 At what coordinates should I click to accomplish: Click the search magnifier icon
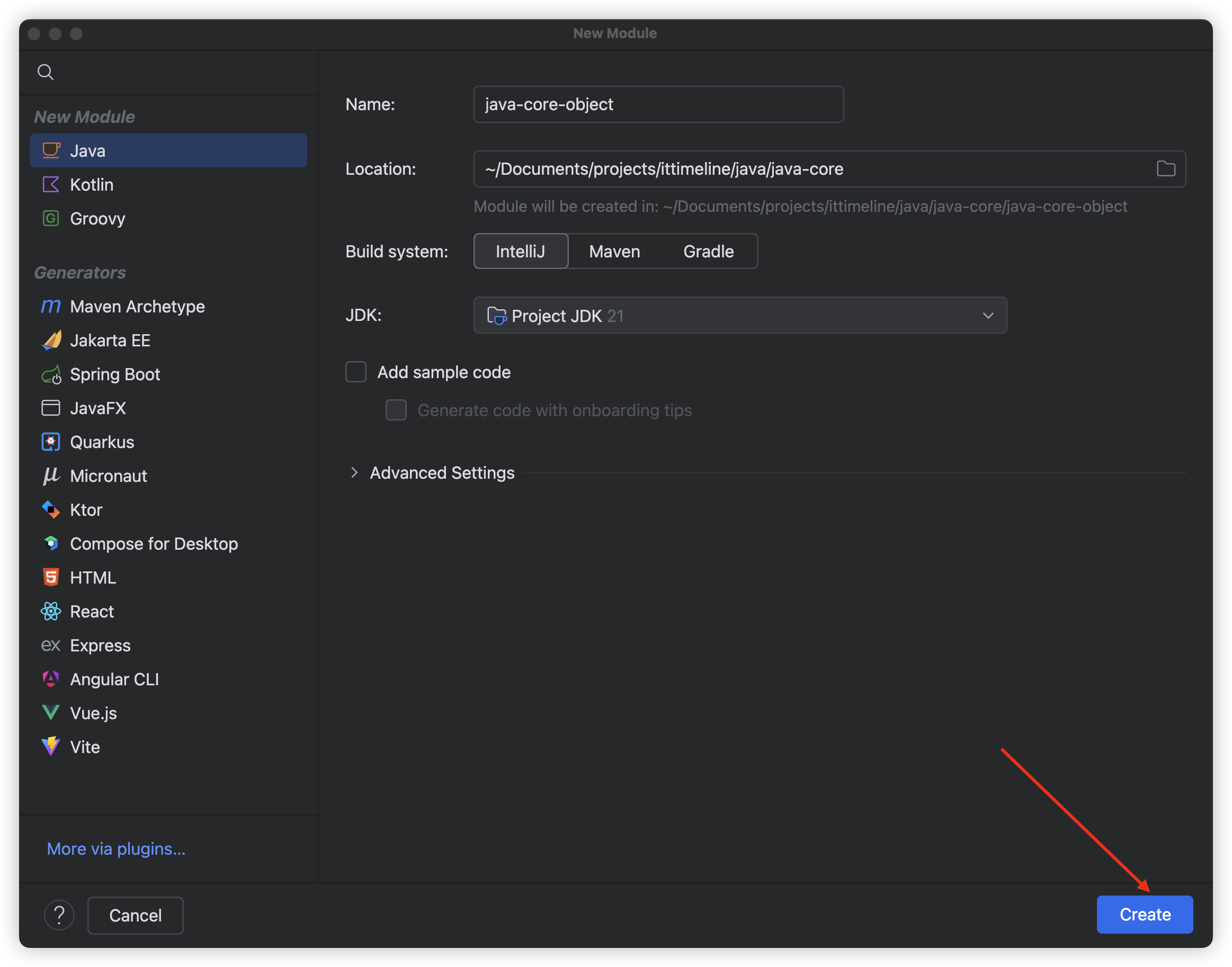tap(46, 72)
